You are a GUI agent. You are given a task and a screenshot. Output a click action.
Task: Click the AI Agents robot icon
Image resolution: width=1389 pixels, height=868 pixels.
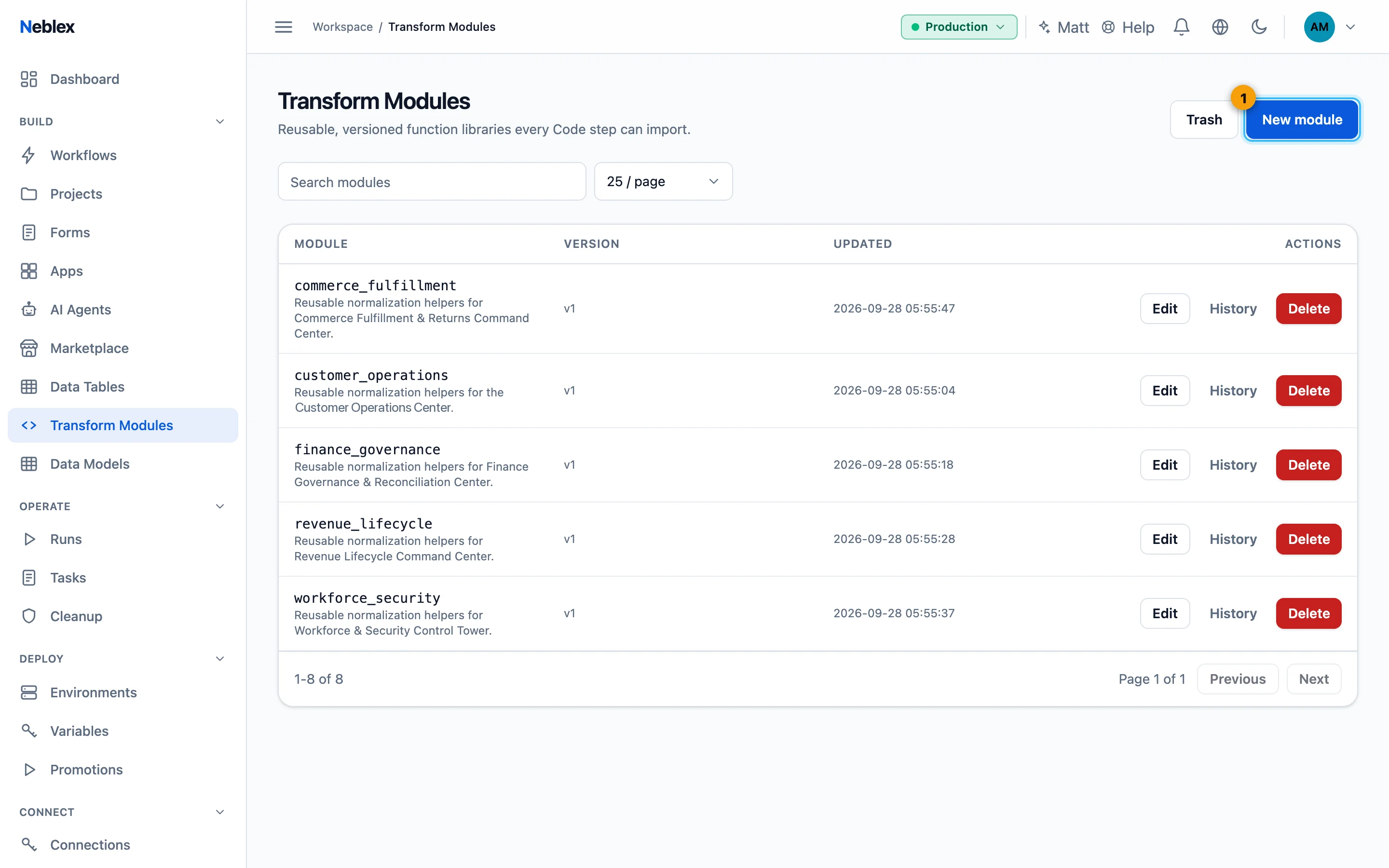pos(29,310)
